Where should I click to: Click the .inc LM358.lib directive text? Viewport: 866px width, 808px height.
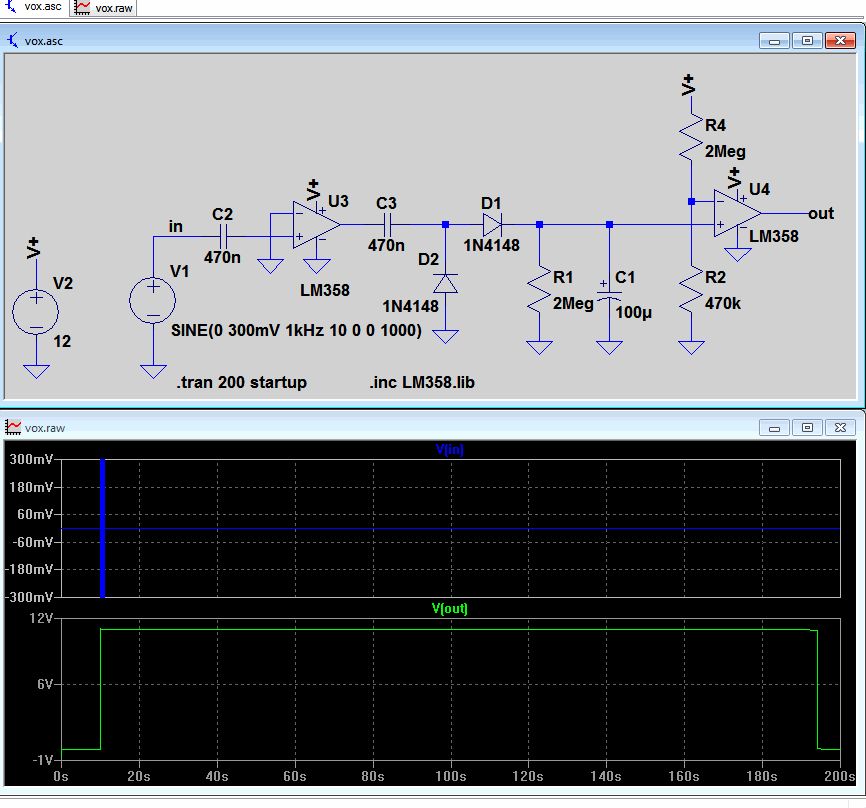(x=424, y=383)
